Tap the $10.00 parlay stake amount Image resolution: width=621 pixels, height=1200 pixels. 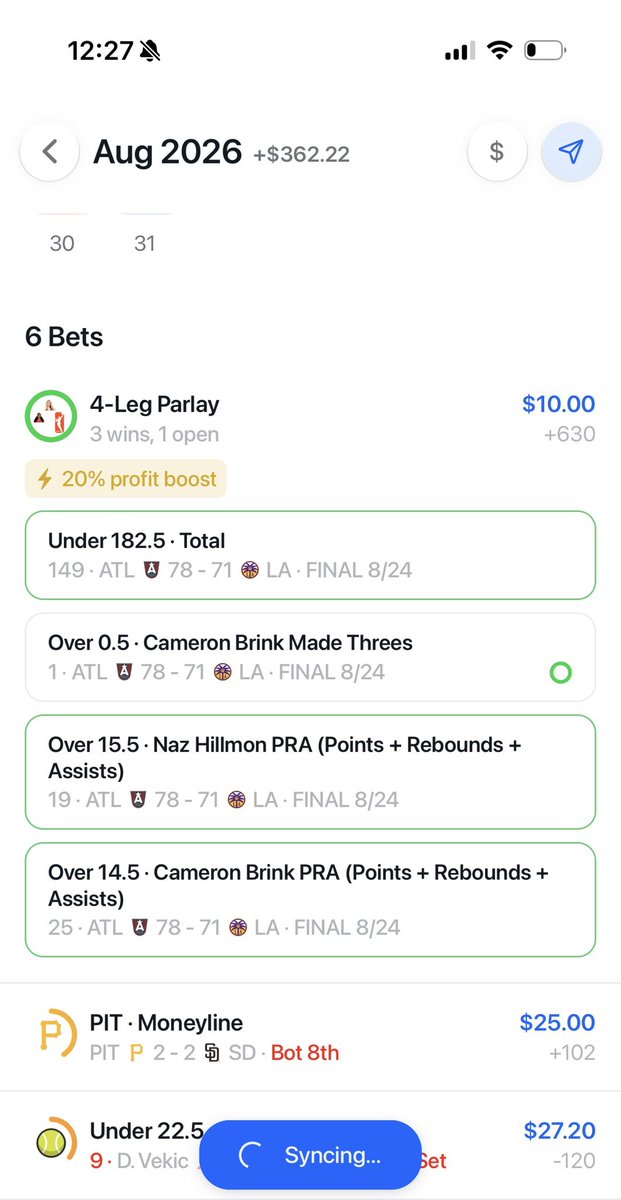(558, 404)
